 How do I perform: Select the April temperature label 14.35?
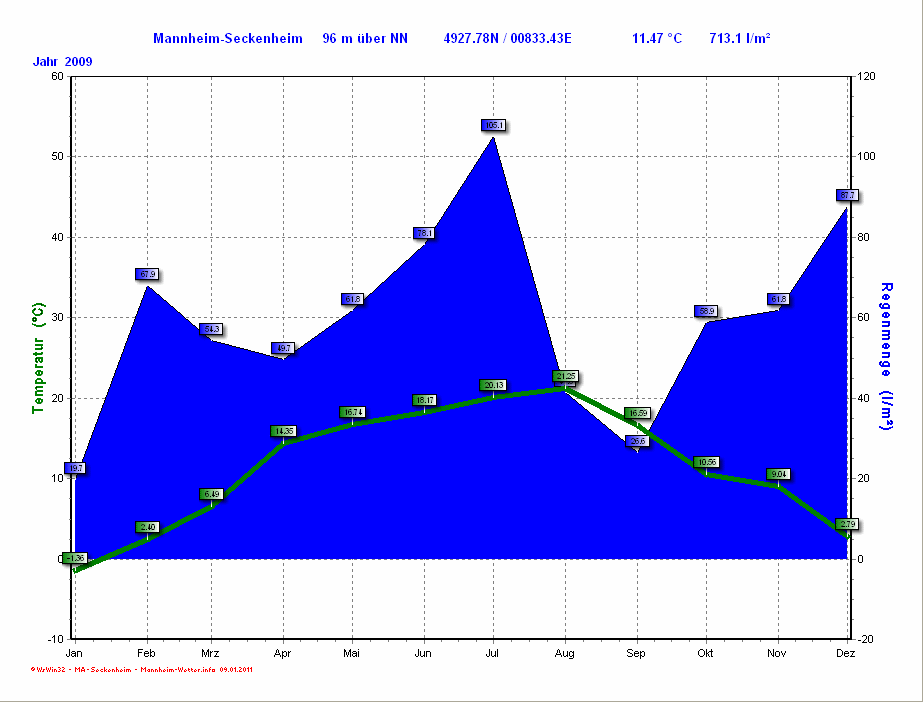(x=283, y=431)
